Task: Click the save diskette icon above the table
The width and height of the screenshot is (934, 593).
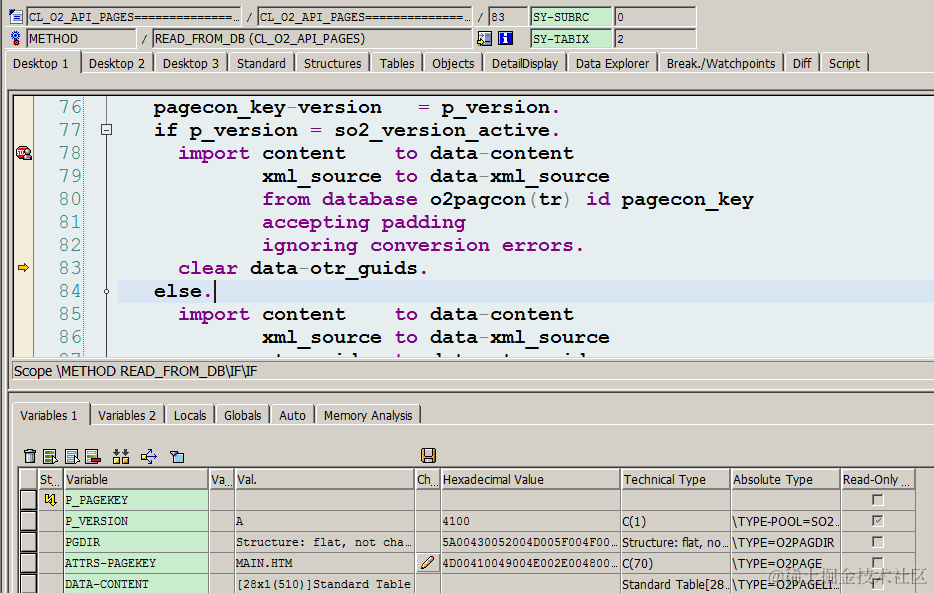Action: click(428, 455)
